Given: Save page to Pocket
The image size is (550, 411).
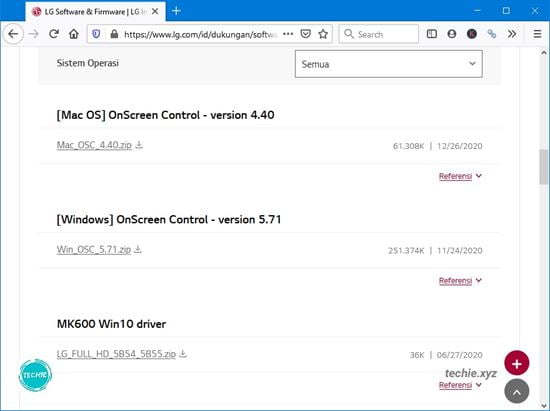Looking at the screenshot, I should click(x=306, y=34).
